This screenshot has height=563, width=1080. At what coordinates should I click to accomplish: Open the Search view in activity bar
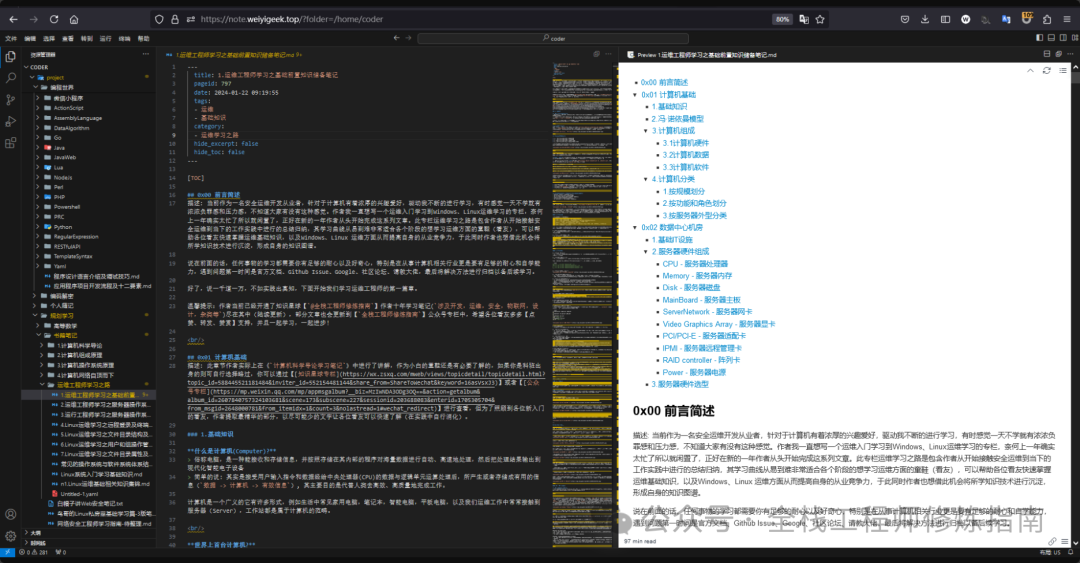[10, 79]
